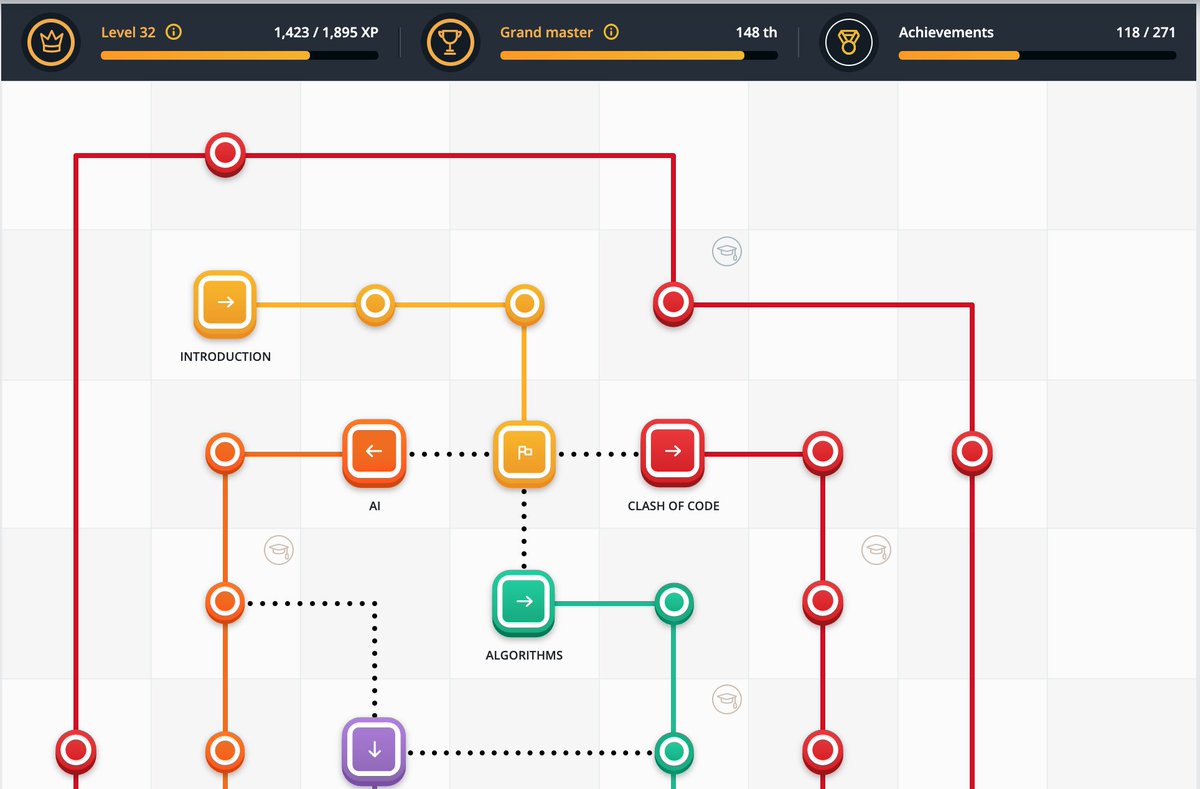The image size is (1200, 789).
Task: Select red circle node right of green Algorithms circle
Action: pyautogui.click(x=822, y=604)
